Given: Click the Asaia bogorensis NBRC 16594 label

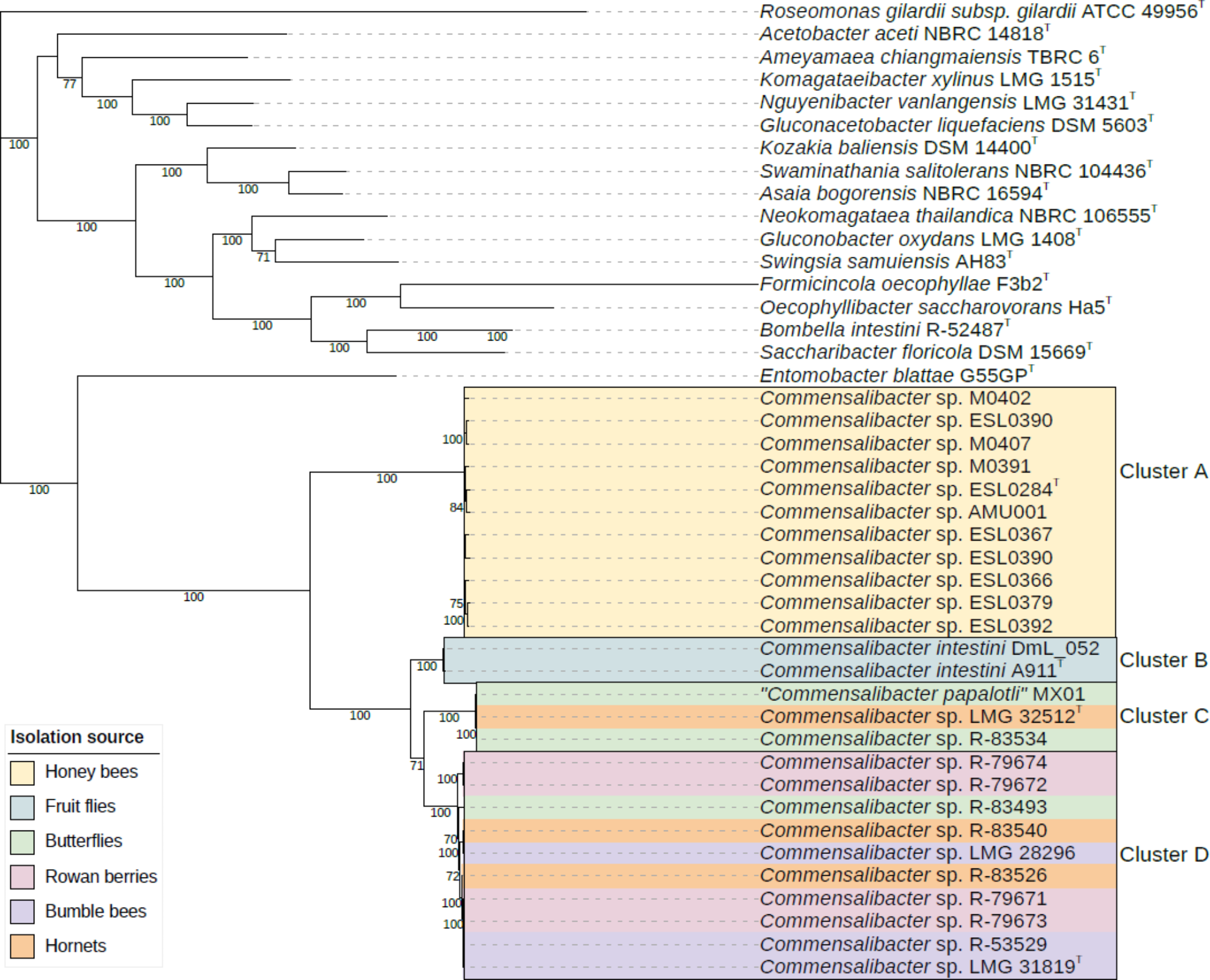Looking at the screenshot, I should 904,193.
